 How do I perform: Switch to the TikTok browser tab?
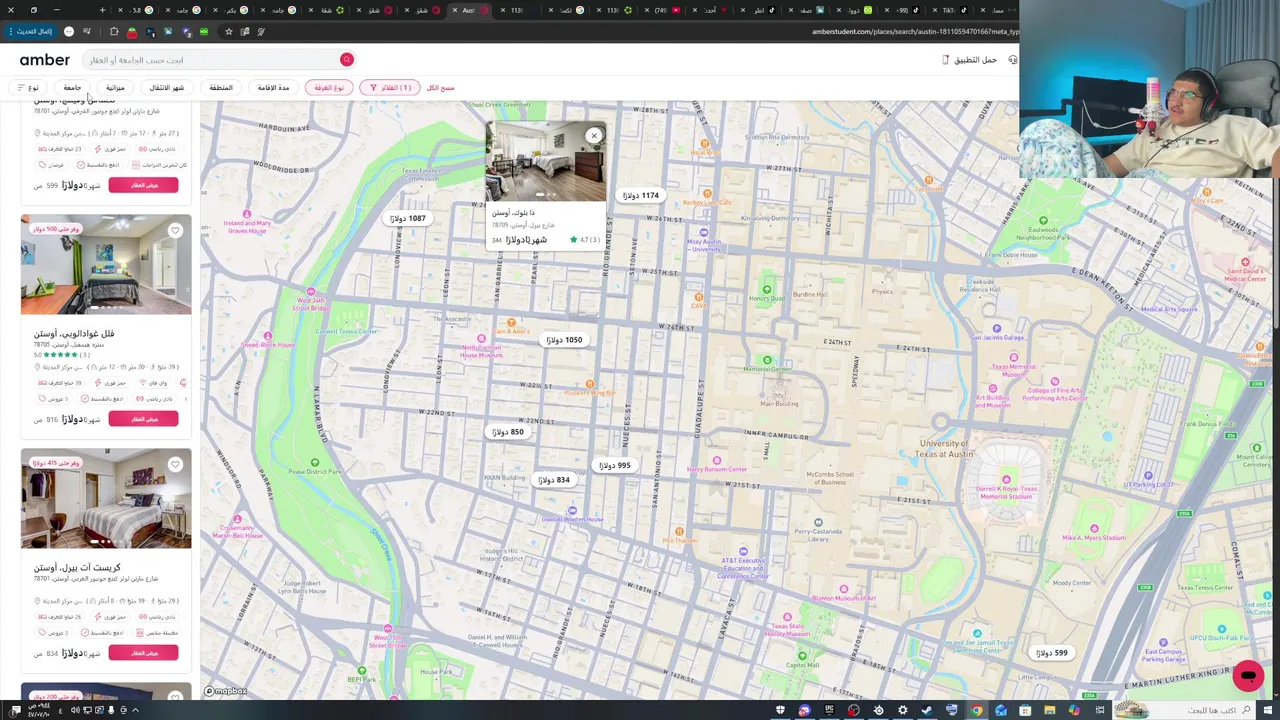point(950,10)
